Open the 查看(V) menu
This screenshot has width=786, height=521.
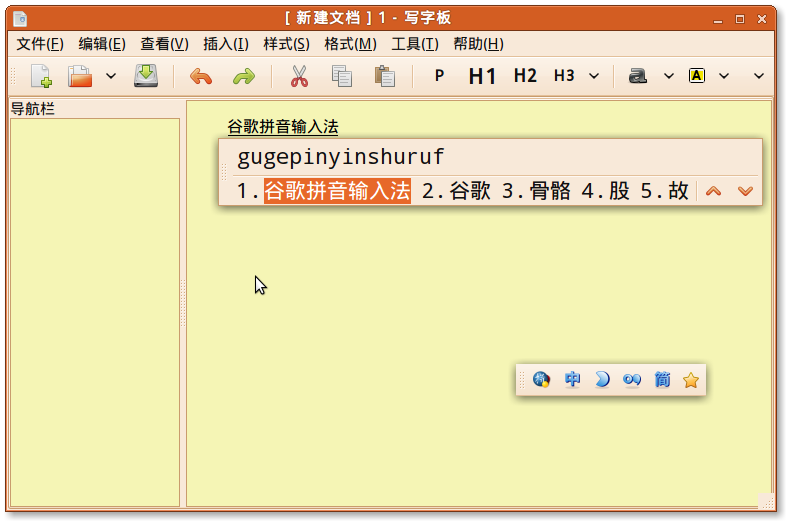tap(164, 44)
